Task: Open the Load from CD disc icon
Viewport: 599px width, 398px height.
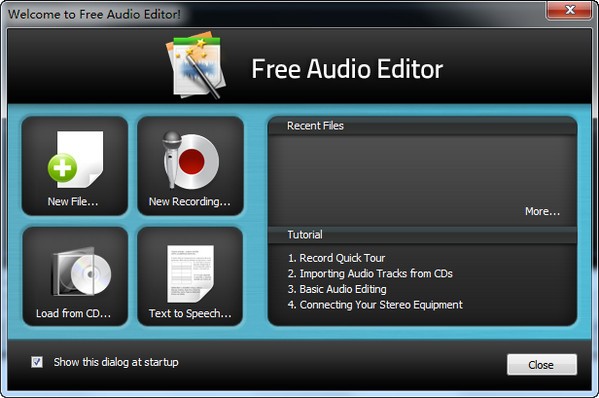Action: click(82, 272)
